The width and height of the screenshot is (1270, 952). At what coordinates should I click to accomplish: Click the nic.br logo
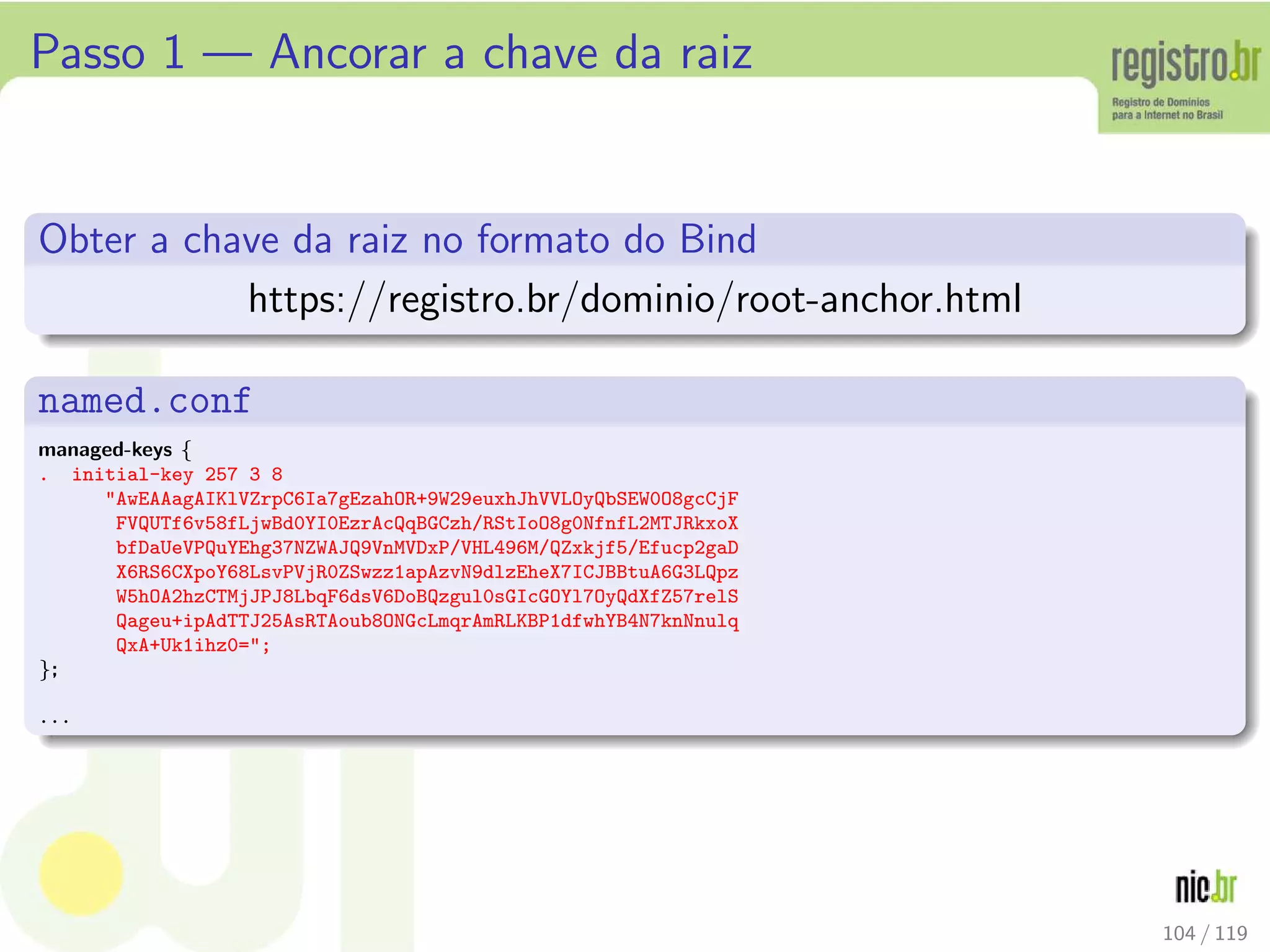[1206, 886]
